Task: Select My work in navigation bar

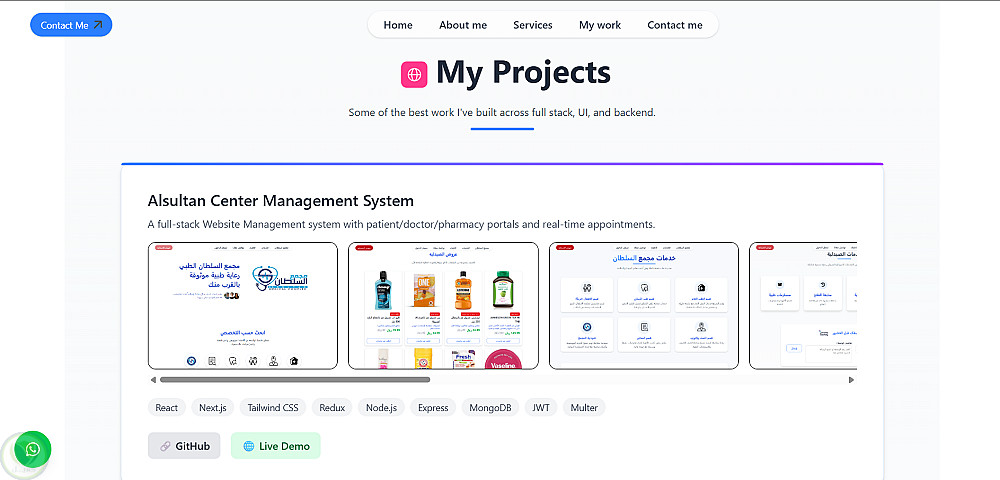Action: [600, 25]
